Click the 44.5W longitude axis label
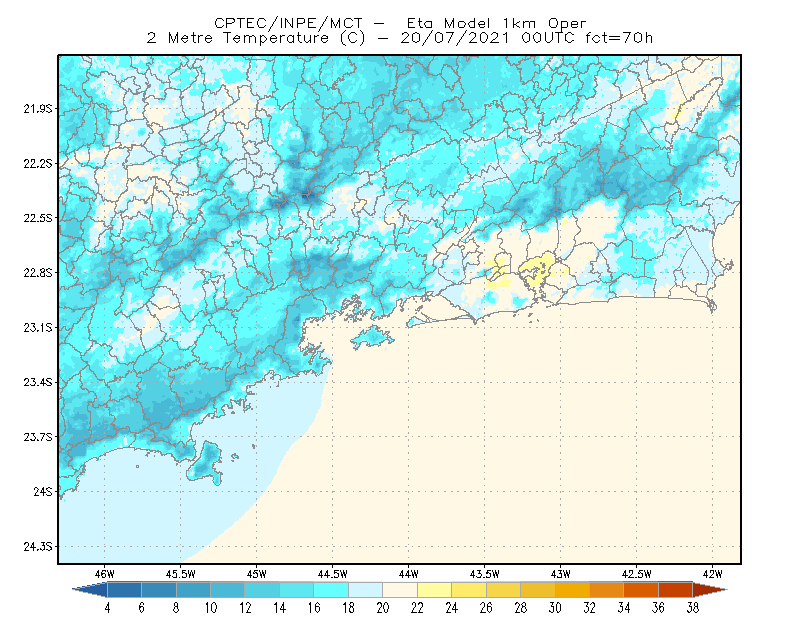Screen dimensions: 800x618 333,574
